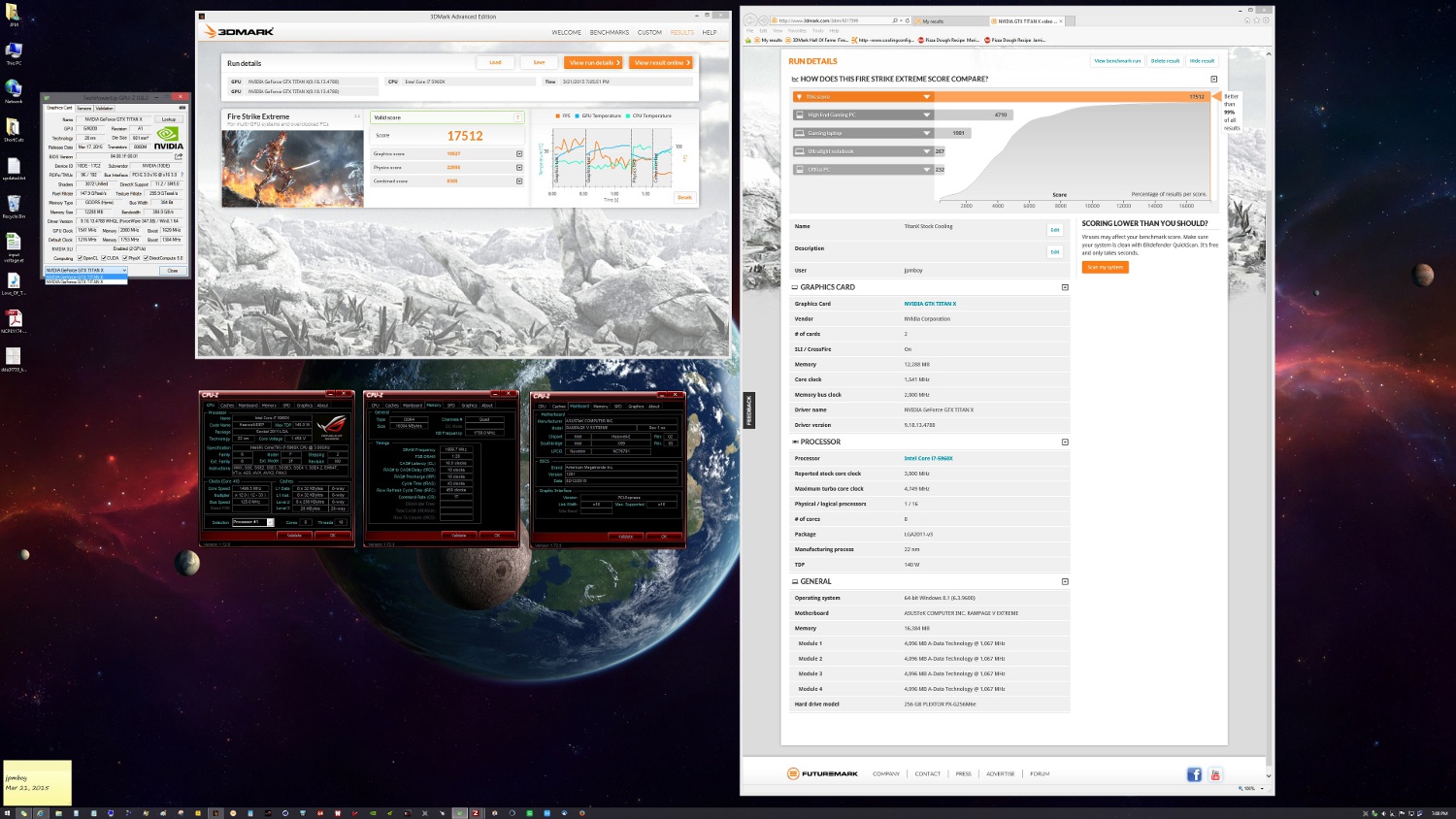The image size is (1456, 819).
Task: Click the fullscreen icon on Fire Strike Extreme card
Action: (357, 116)
